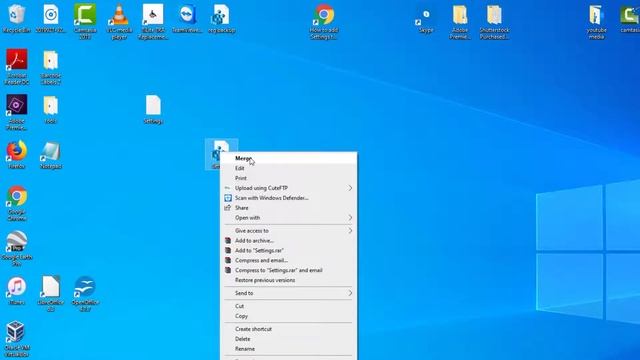The image size is (640, 360).
Task: Open the Notepad desktop shortcut
Action: (x=51, y=154)
